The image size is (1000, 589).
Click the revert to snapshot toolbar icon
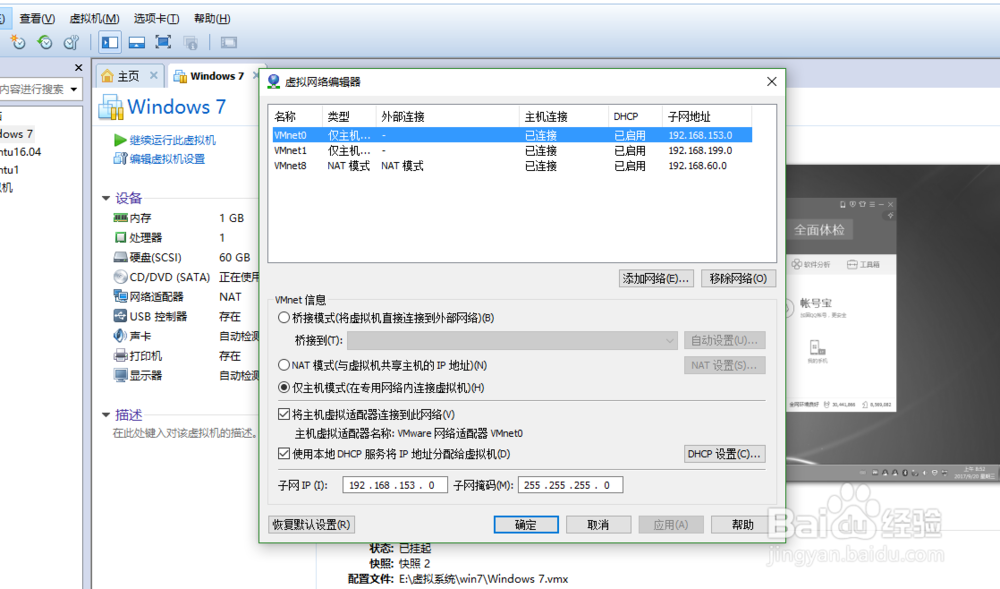click(x=45, y=42)
